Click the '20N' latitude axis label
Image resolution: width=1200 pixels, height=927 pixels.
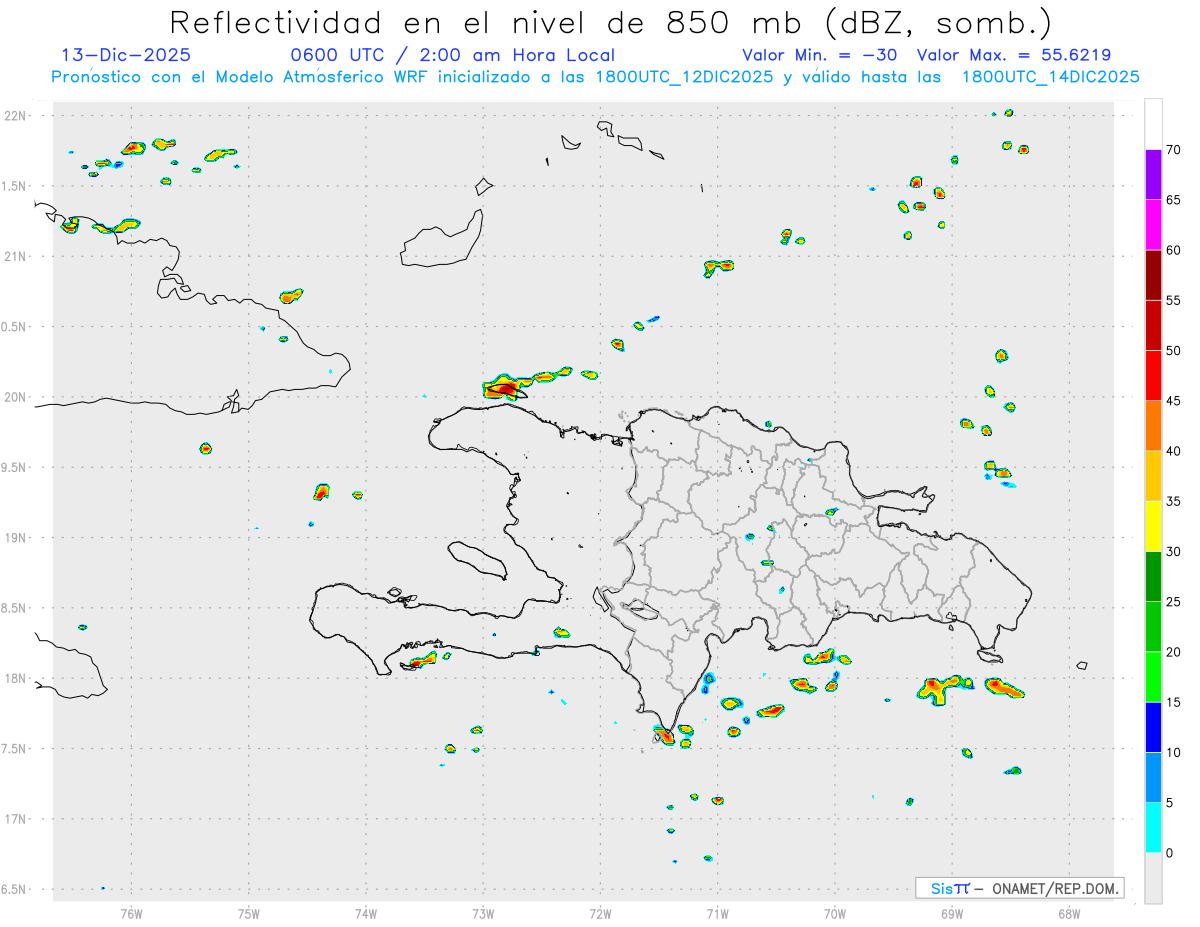pos(16,397)
